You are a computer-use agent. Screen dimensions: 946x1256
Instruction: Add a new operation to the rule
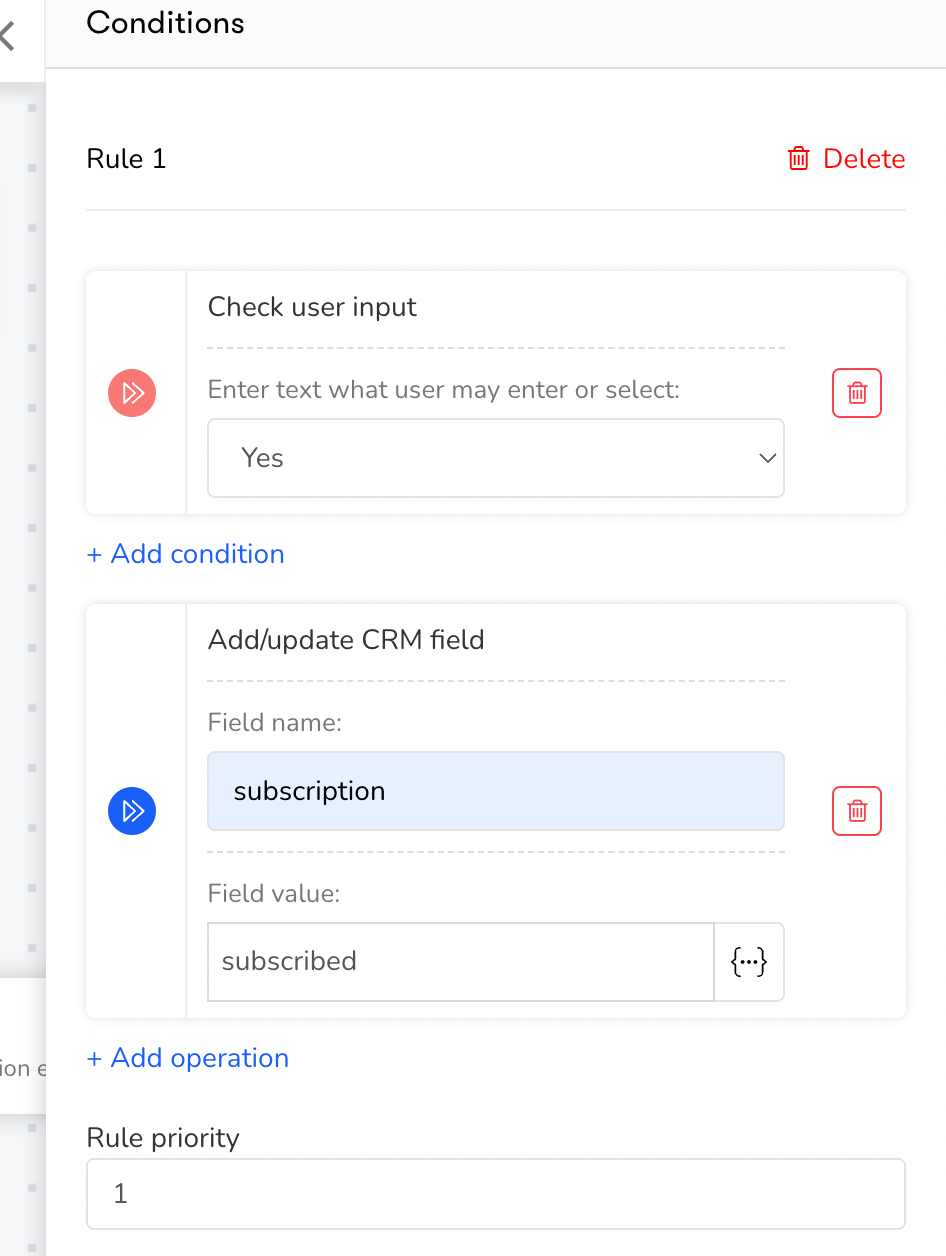click(x=188, y=1058)
